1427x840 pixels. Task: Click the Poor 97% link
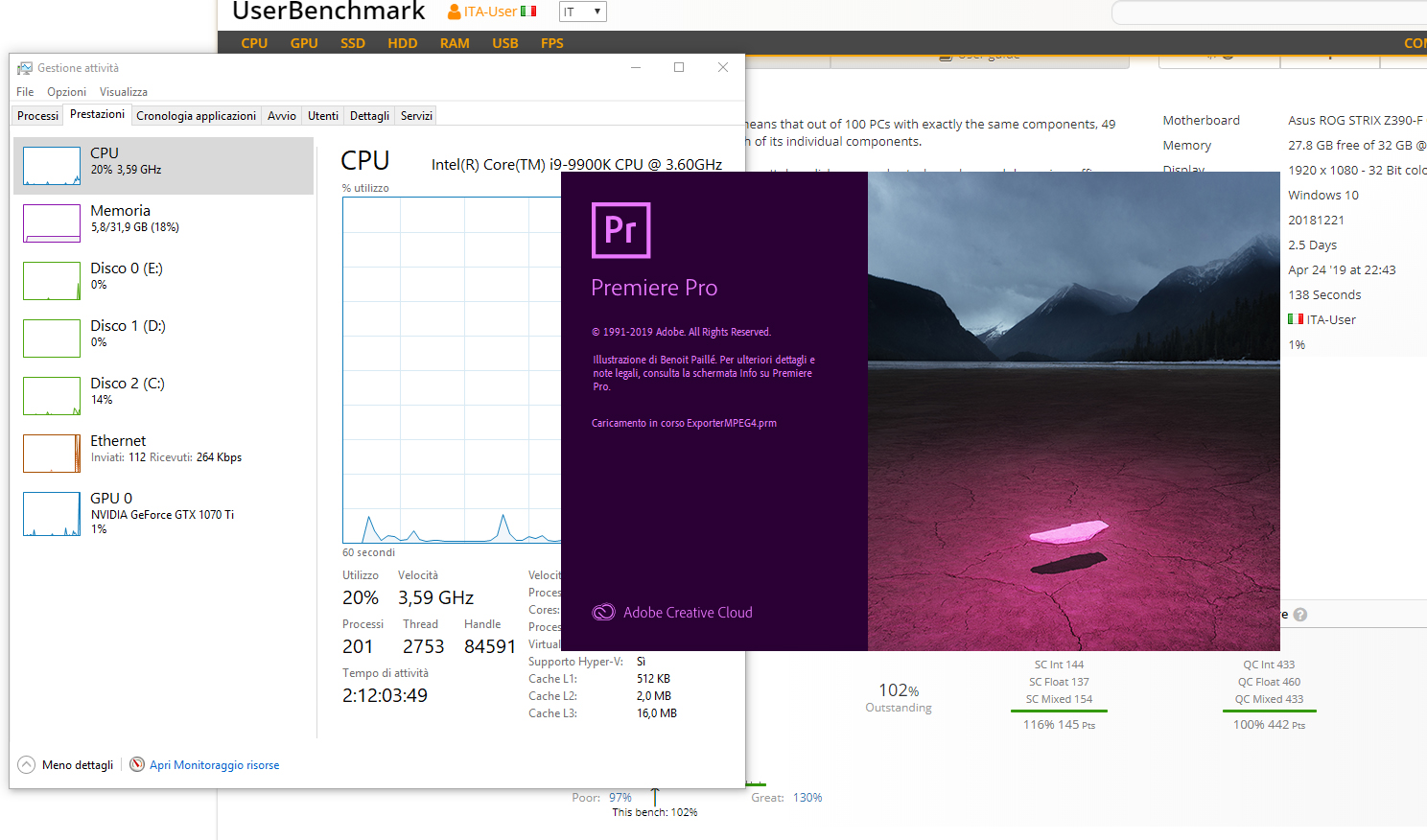[620, 798]
